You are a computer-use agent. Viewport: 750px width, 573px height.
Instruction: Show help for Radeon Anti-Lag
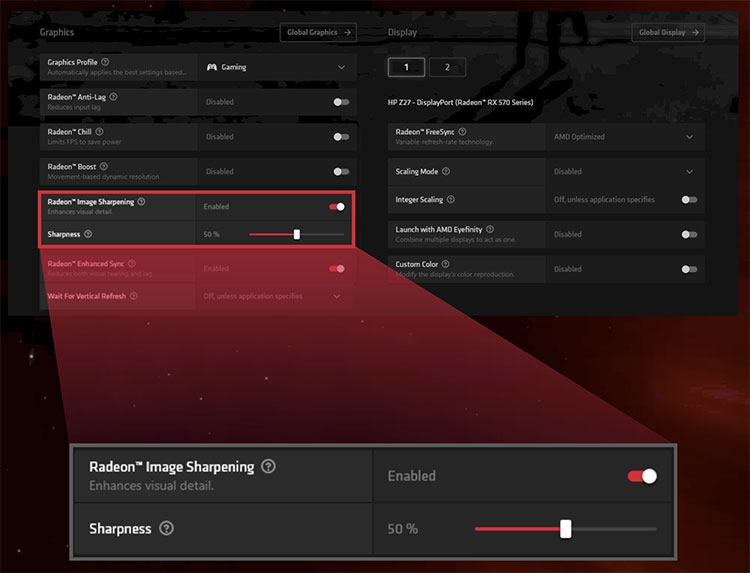(x=113, y=97)
